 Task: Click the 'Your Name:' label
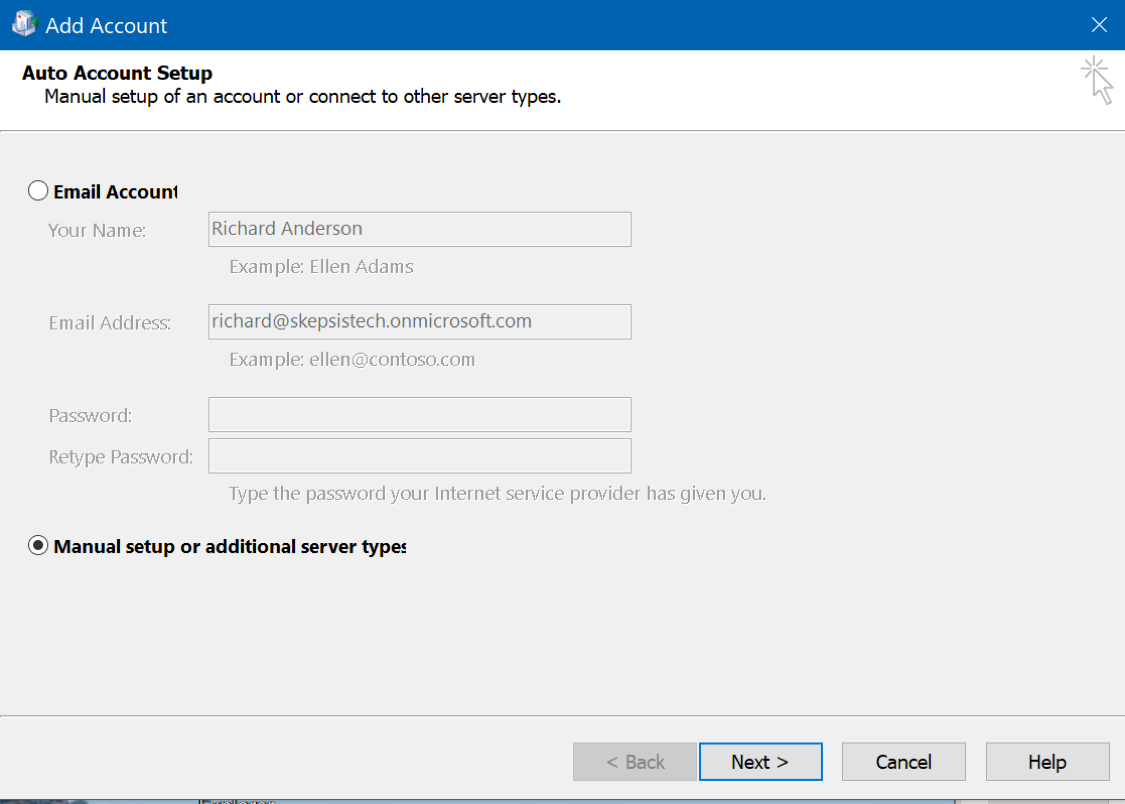(97, 230)
